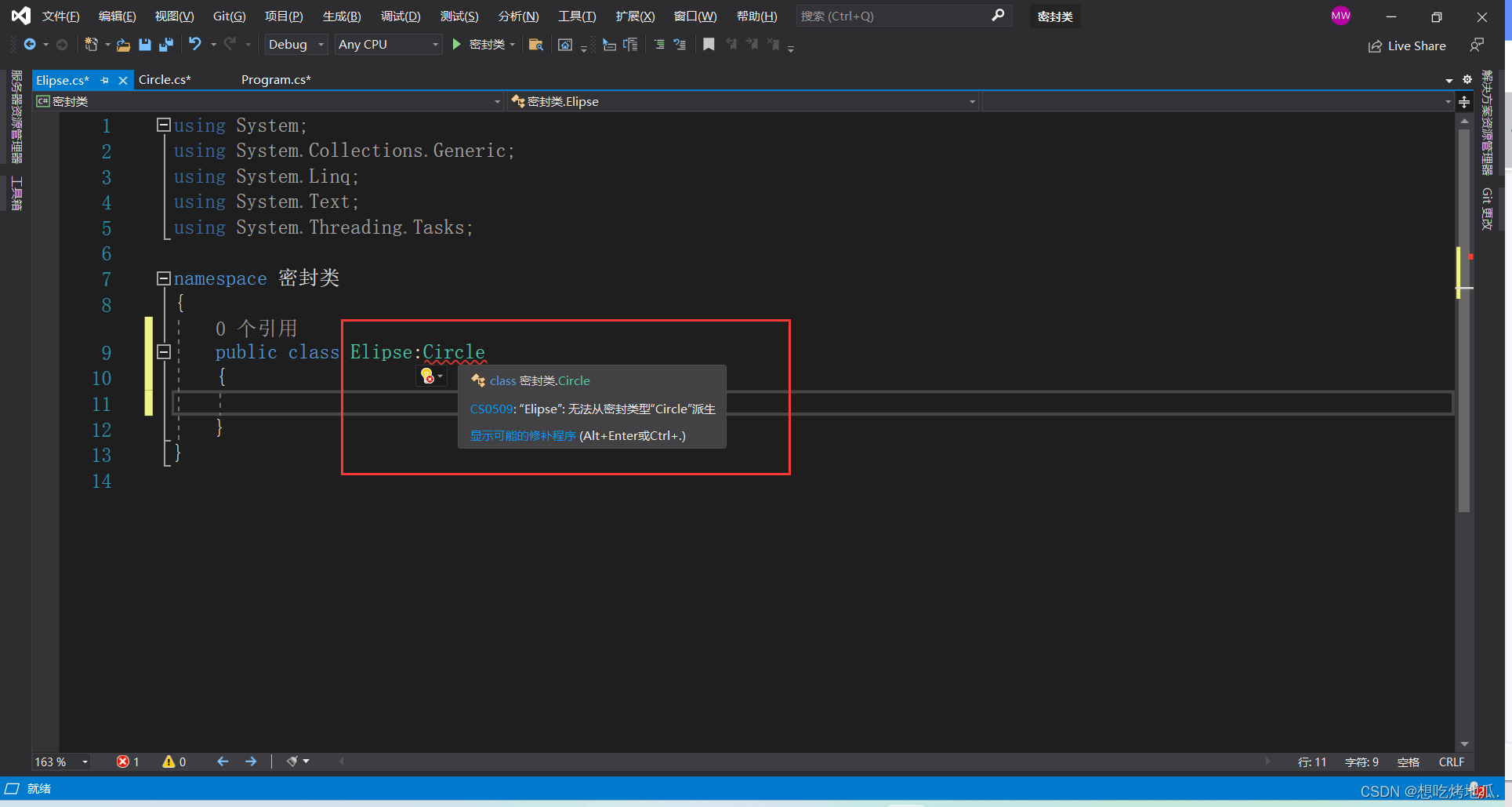The height and width of the screenshot is (807, 1512).
Task: Collapse the using directives block
Action: coord(164,125)
